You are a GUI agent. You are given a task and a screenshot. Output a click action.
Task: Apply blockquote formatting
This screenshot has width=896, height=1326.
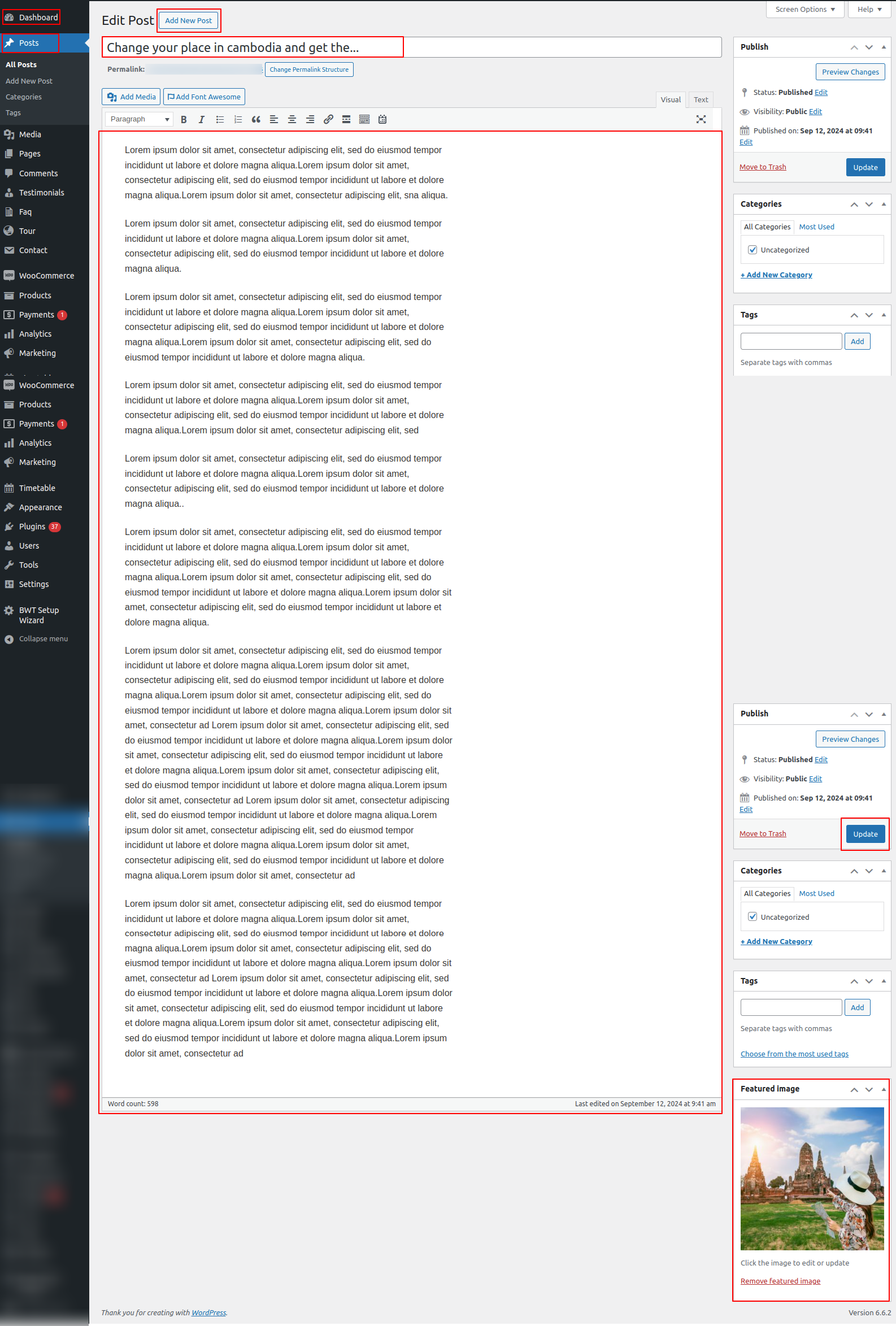point(256,119)
